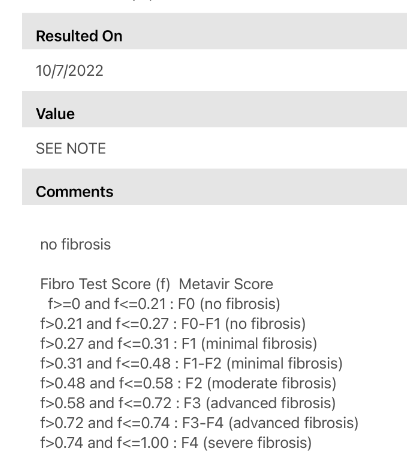Select the F3 (advanced fibrosis) range row
Image resolution: width=412 pixels, height=464 pixels.
[x=188, y=403]
